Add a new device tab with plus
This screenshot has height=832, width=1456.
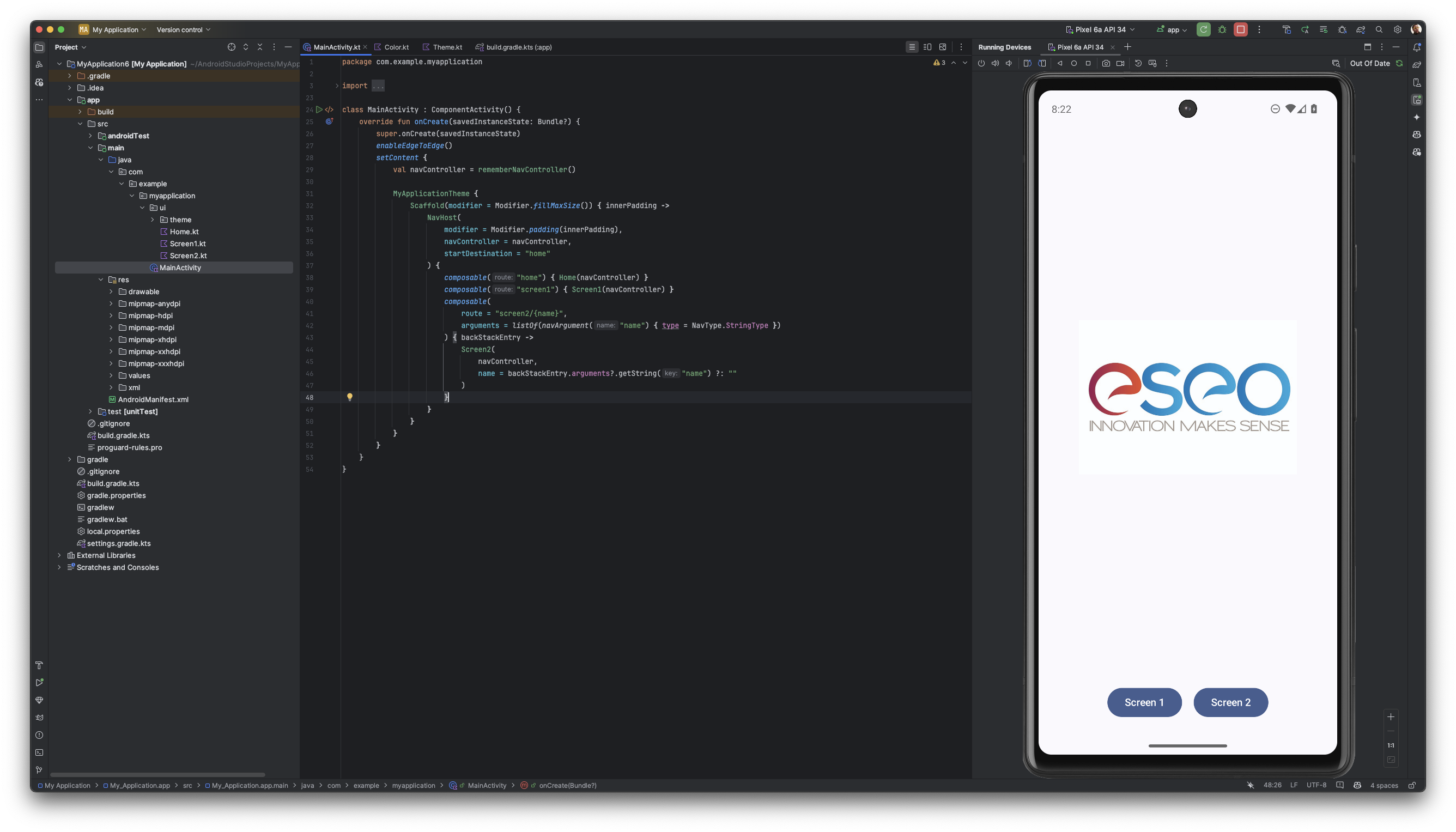click(1127, 47)
